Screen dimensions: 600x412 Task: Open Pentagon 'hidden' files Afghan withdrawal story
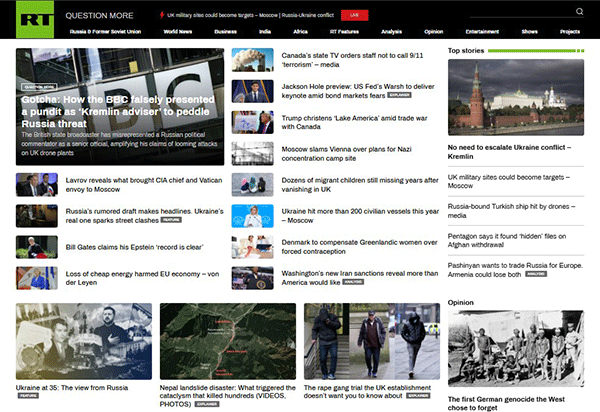click(x=507, y=240)
